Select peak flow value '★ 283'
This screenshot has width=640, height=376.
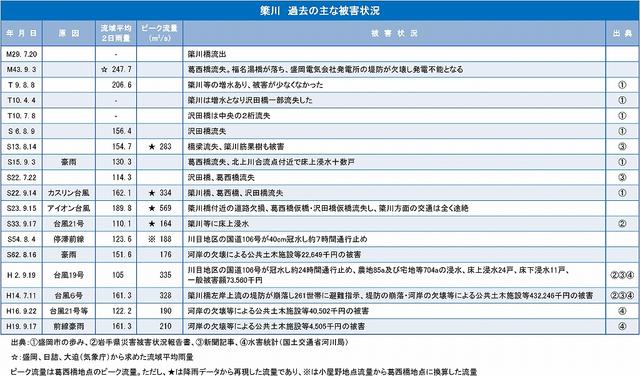pos(160,147)
